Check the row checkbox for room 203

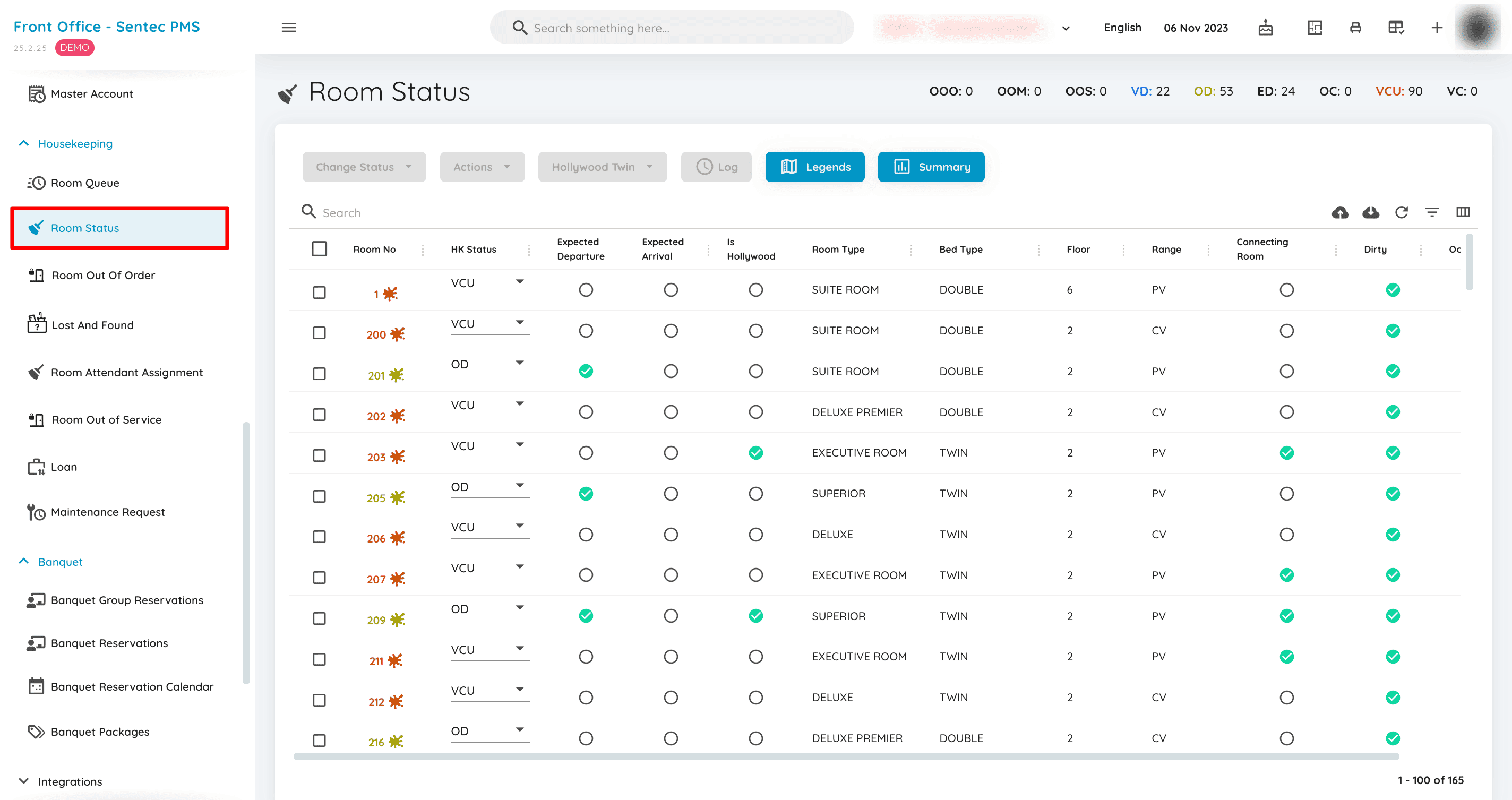click(319, 455)
